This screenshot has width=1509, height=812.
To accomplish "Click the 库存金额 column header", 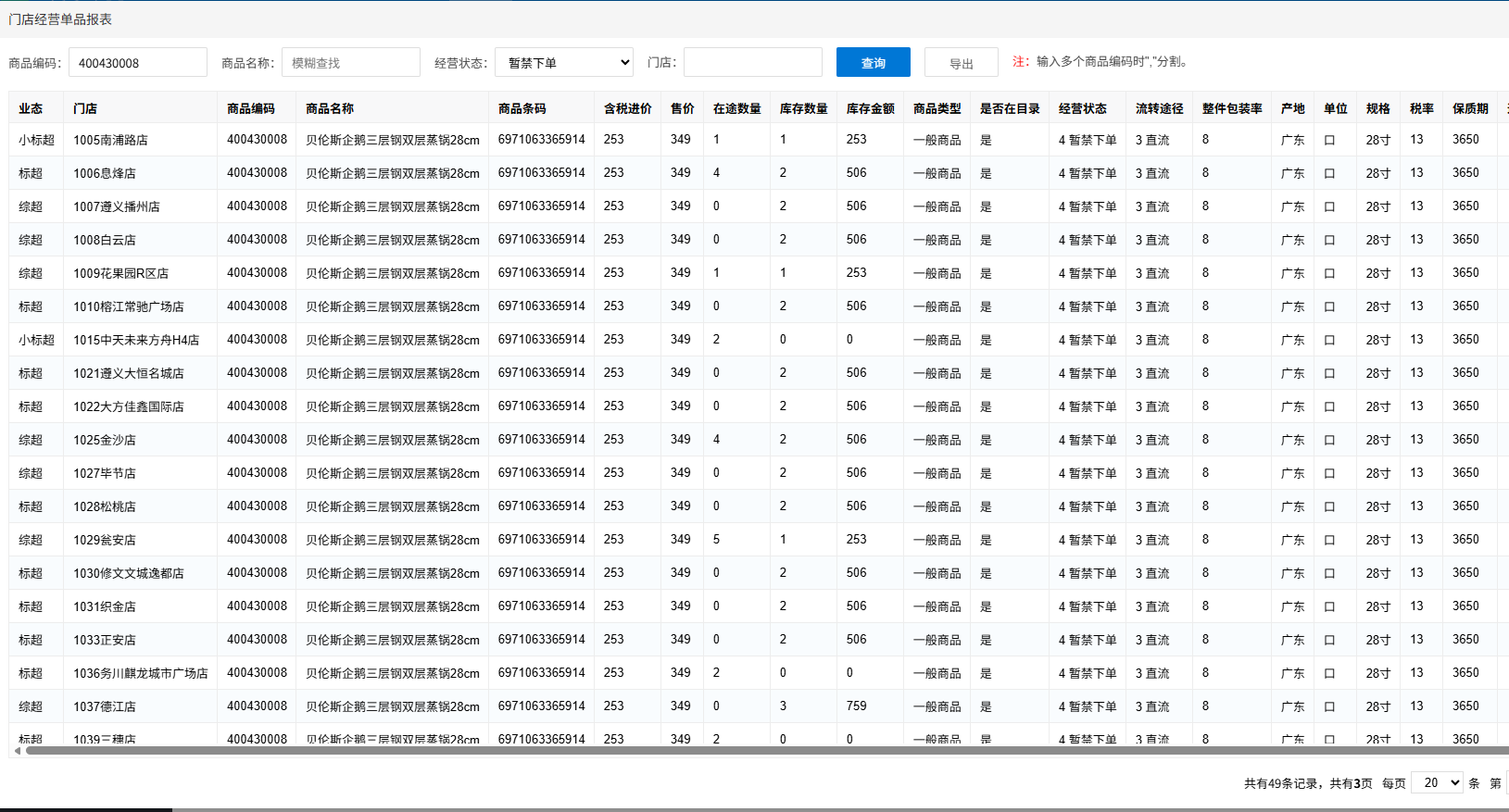I will (x=870, y=108).
